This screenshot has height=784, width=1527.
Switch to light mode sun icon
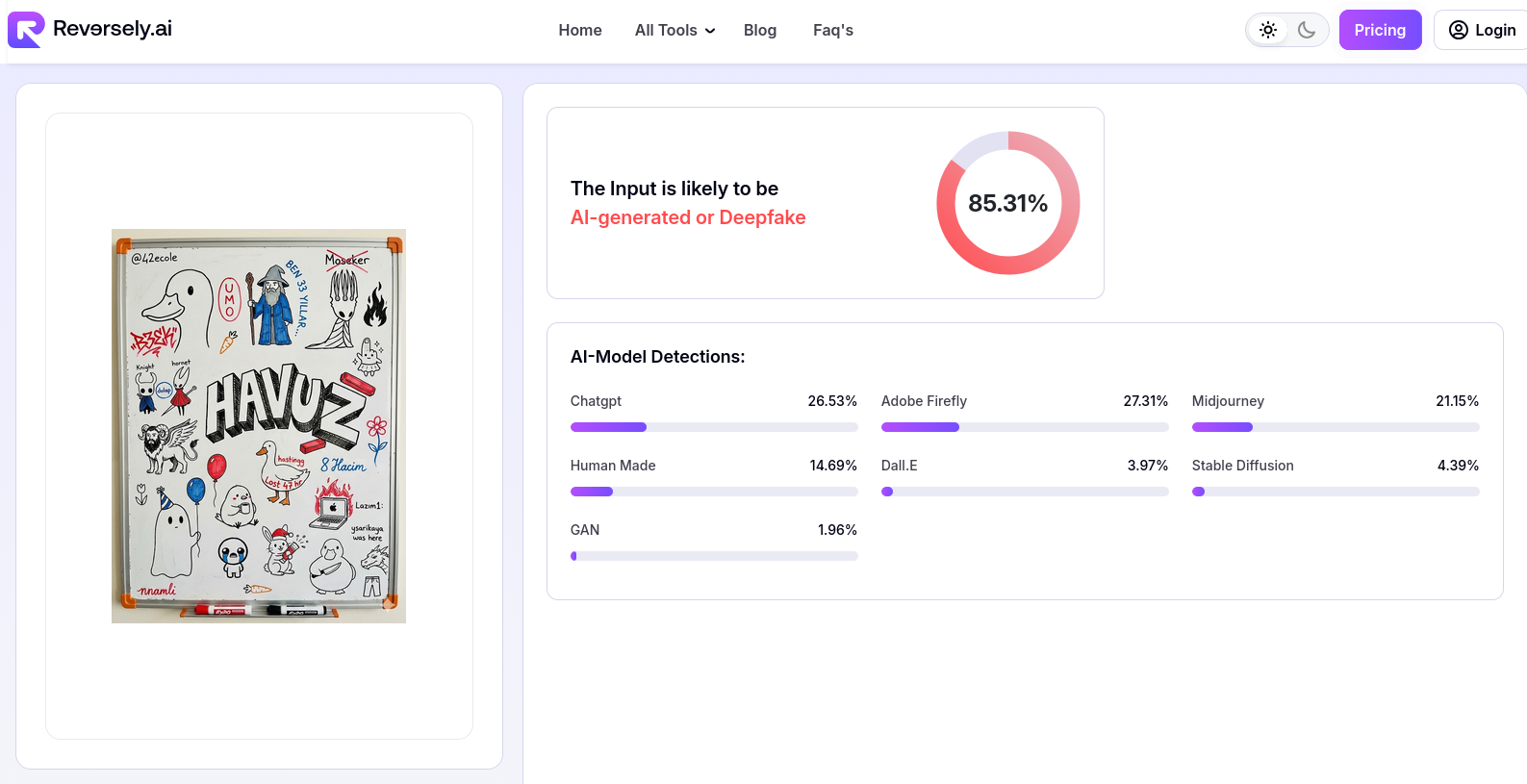(1268, 30)
